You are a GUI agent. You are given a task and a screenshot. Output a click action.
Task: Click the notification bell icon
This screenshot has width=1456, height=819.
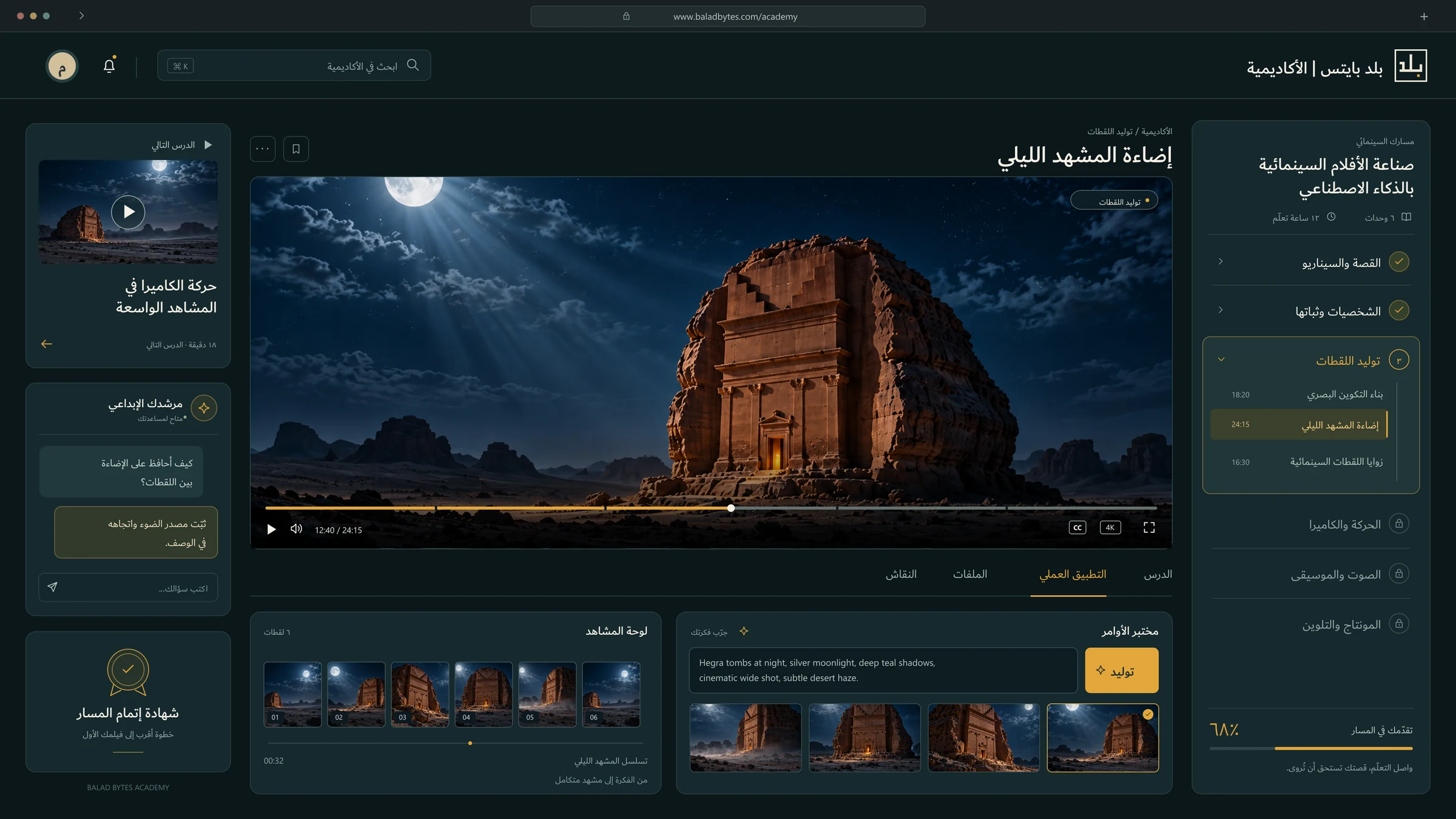pos(109,66)
